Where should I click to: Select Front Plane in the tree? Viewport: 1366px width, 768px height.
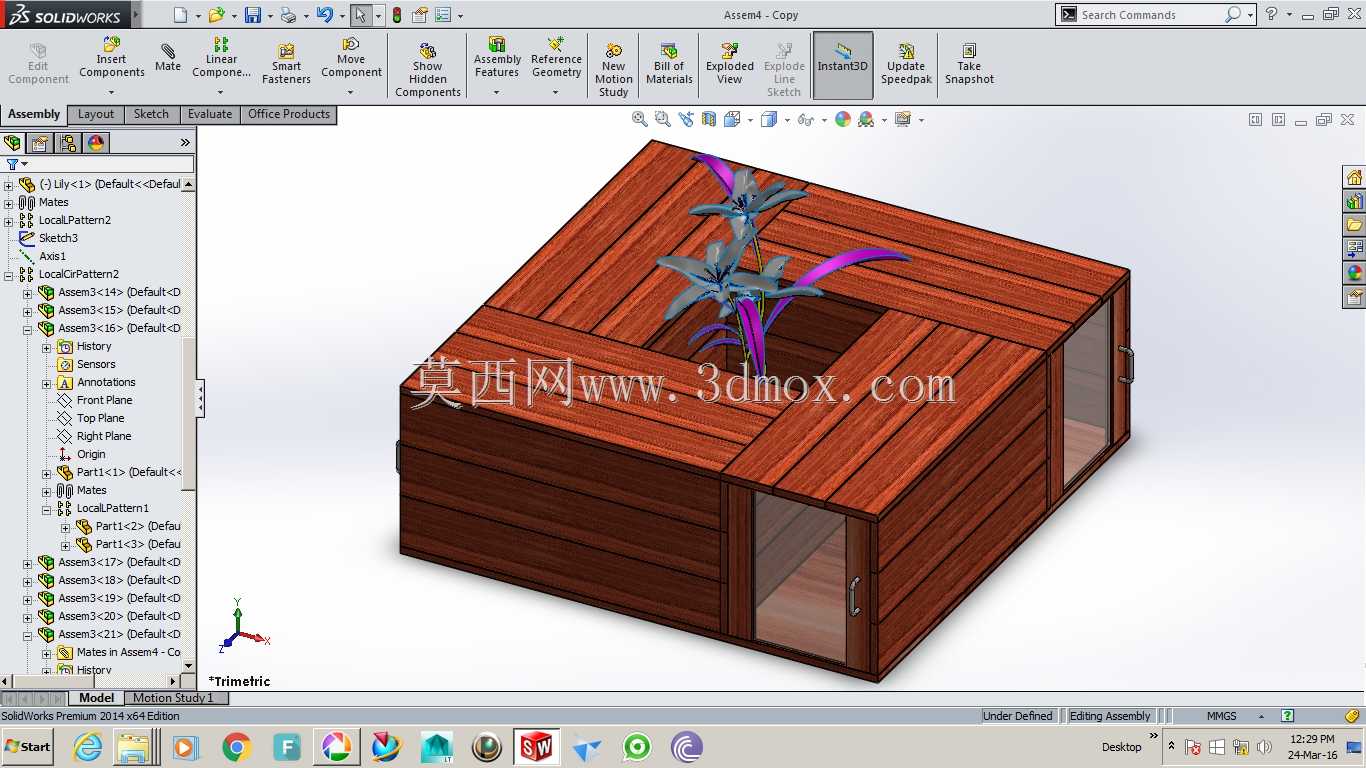tap(104, 400)
